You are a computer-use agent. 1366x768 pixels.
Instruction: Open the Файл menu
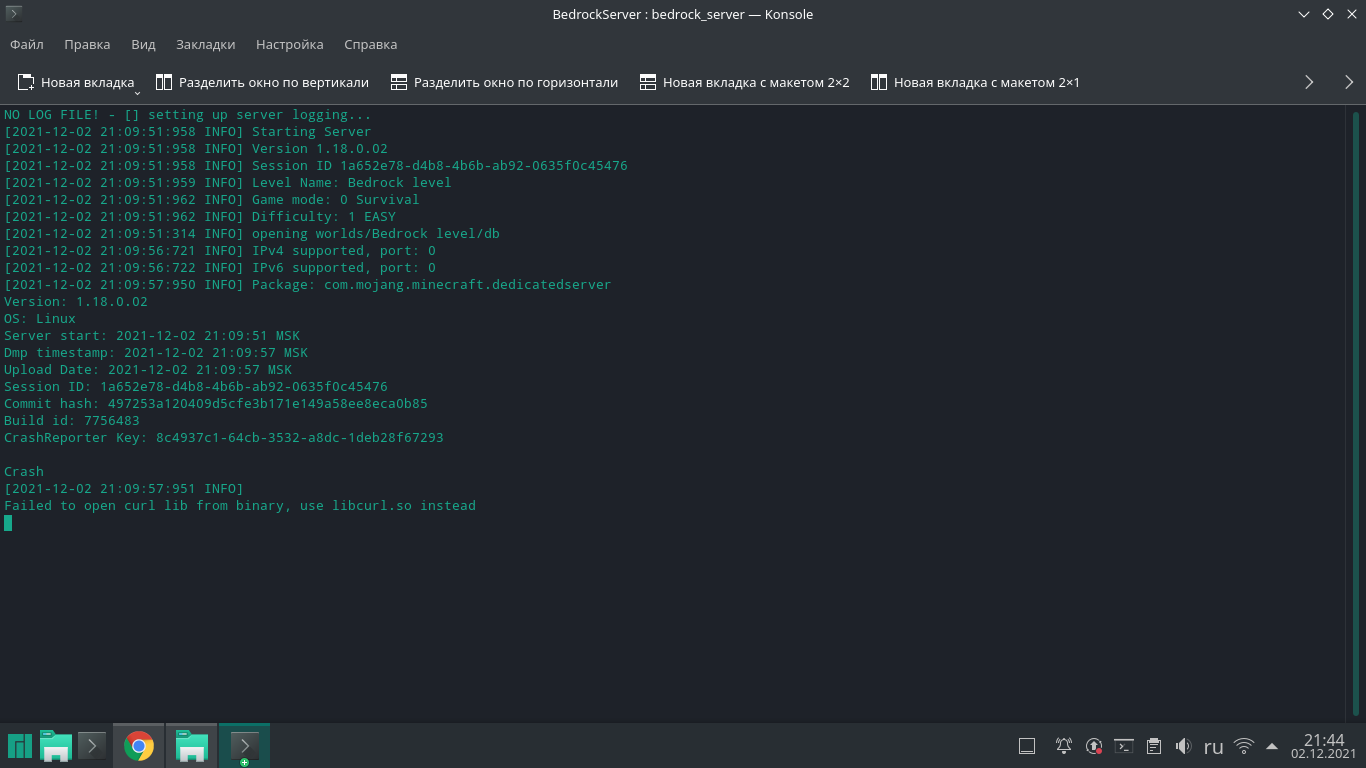tap(27, 44)
